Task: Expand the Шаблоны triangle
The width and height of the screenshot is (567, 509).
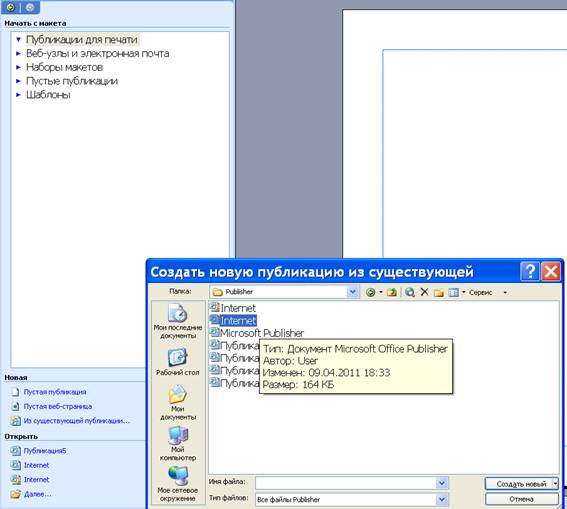Action: (x=18, y=95)
